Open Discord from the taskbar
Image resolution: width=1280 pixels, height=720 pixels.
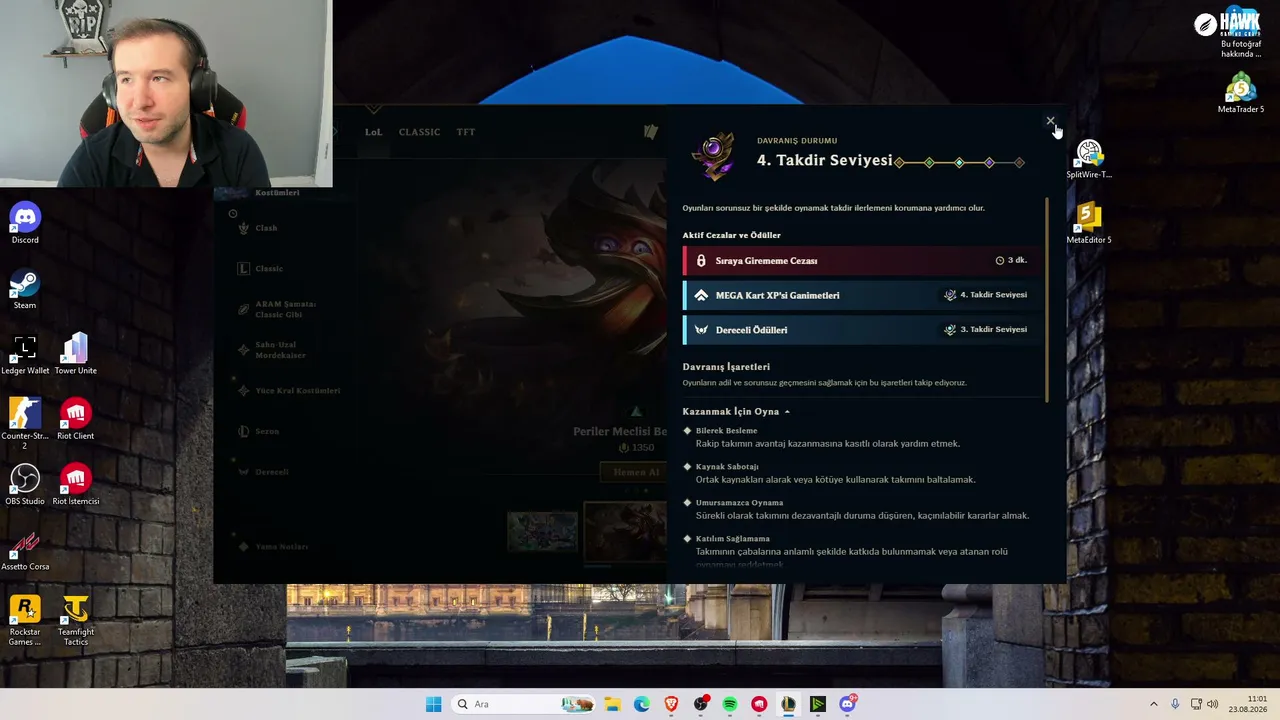(847, 704)
